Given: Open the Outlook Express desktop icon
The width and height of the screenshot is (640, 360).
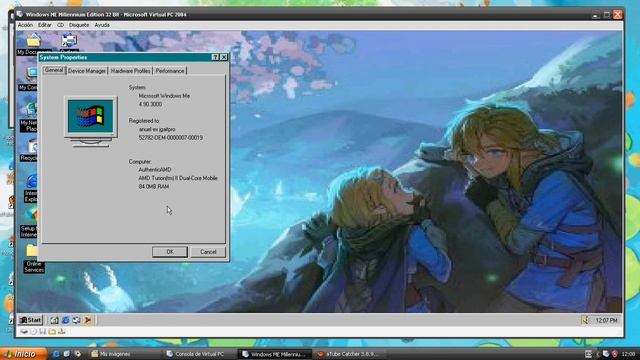Looking at the screenshot, I should pyautogui.click(x=69, y=42).
